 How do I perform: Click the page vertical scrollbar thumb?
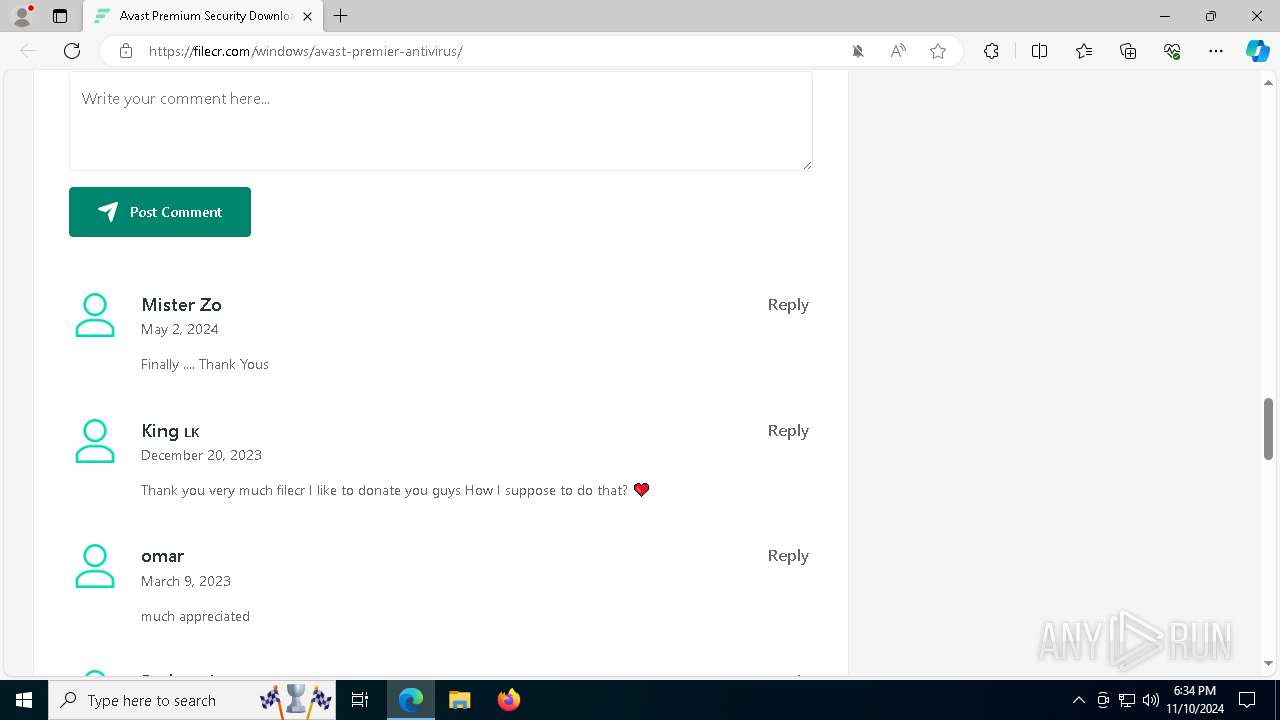[x=1268, y=428]
